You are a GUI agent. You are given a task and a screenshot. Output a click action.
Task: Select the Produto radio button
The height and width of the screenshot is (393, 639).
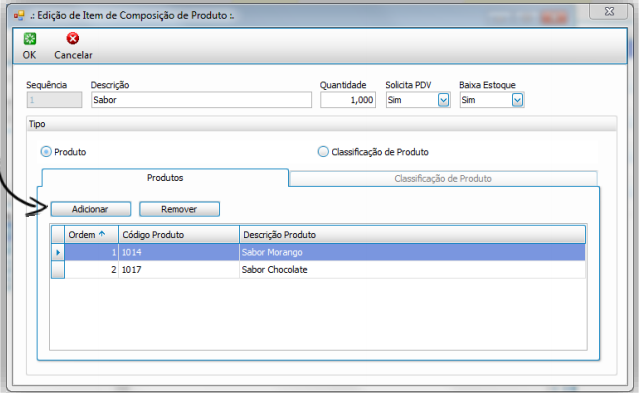click(46, 152)
